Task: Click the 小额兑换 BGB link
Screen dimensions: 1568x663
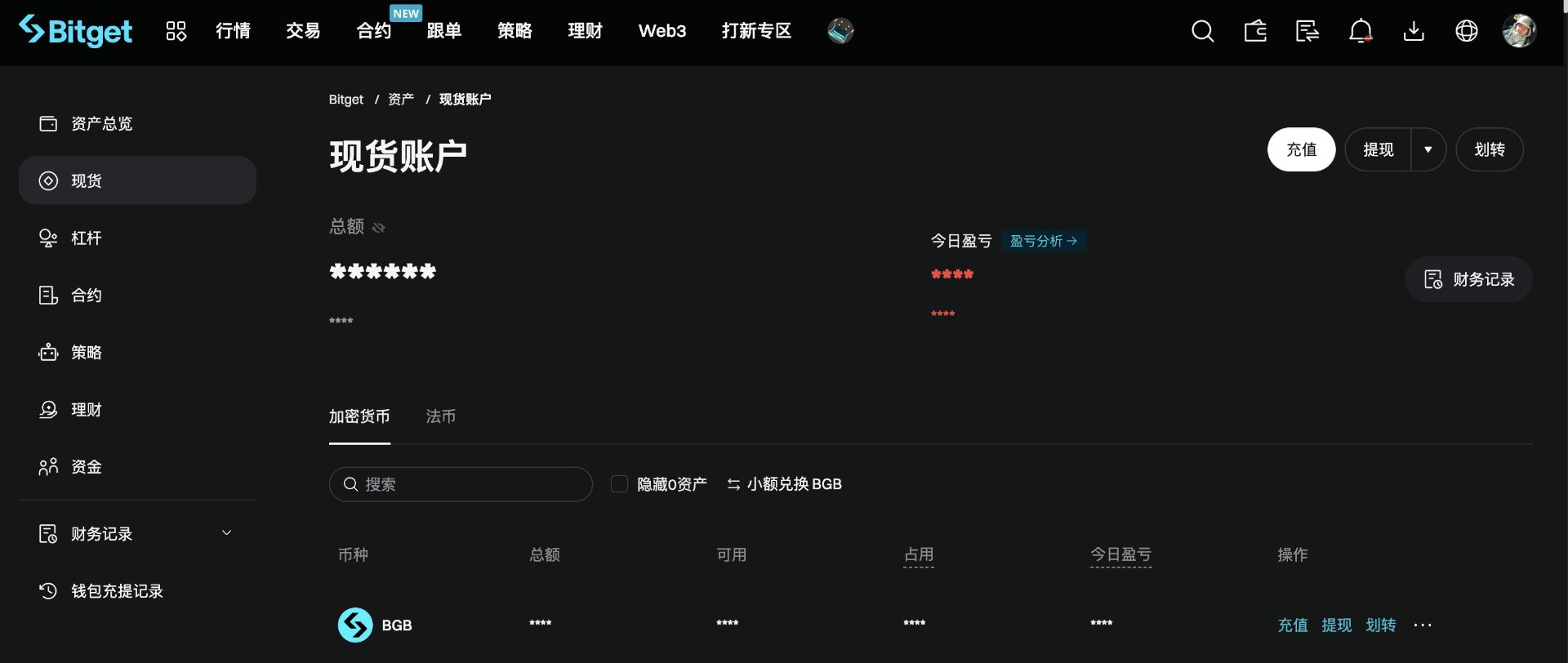Action: pos(784,484)
